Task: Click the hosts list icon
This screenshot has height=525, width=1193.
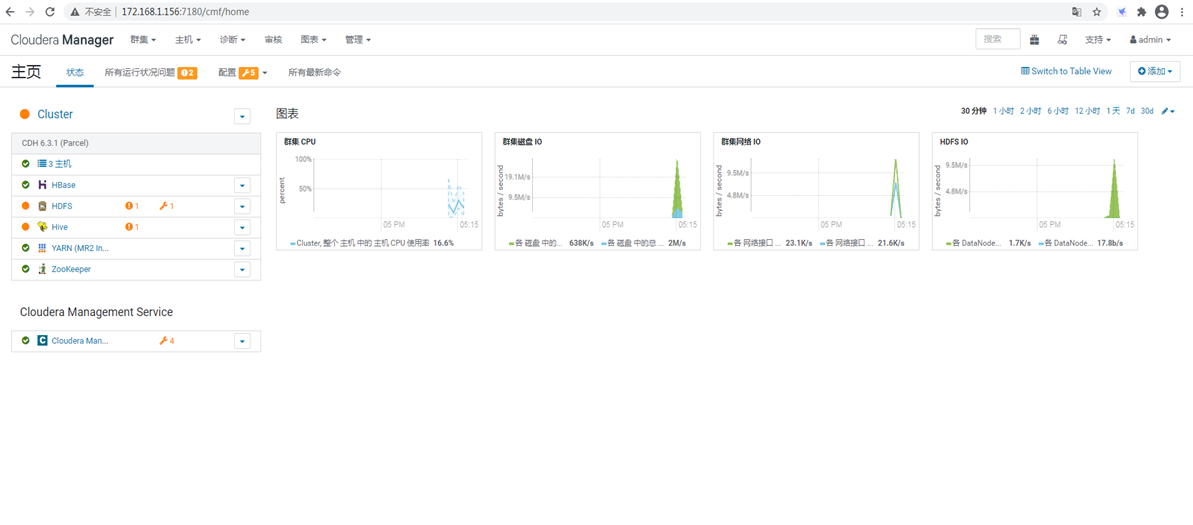Action: (x=42, y=164)
